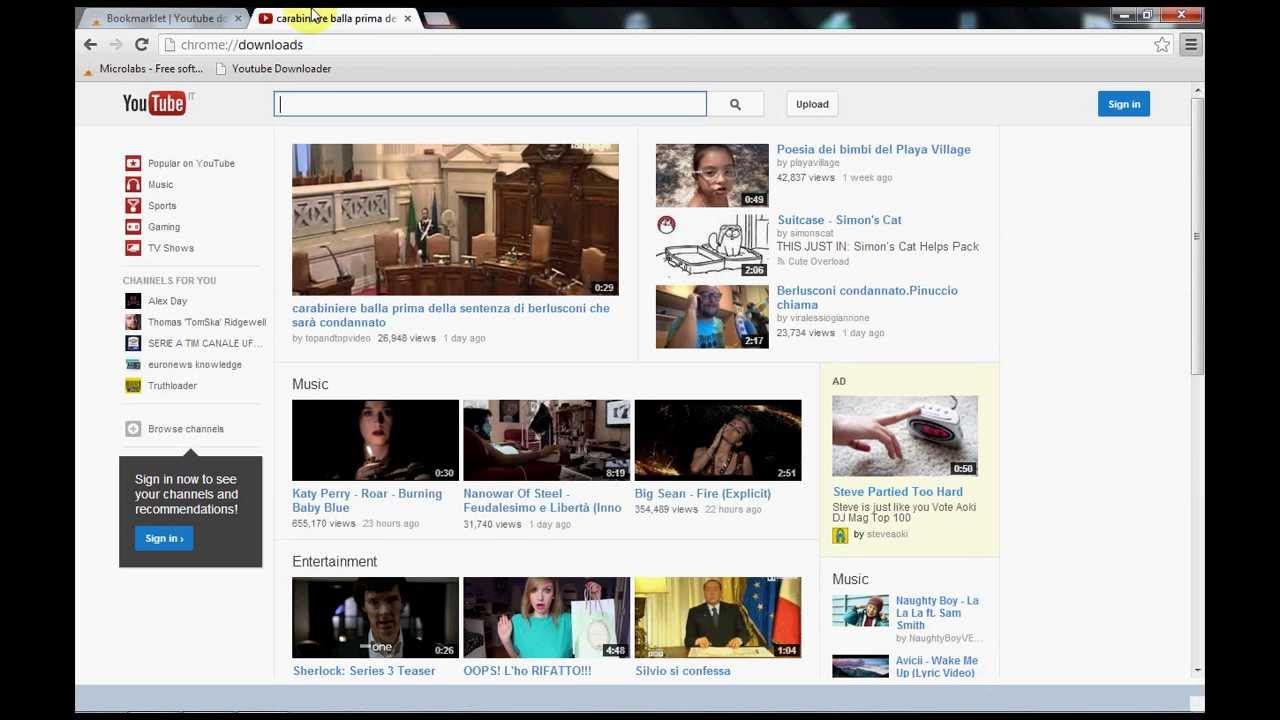Open Microlabs - Free soft... bookmark
The height and width of the screenshot is (720, 1280).
[143, 69]
